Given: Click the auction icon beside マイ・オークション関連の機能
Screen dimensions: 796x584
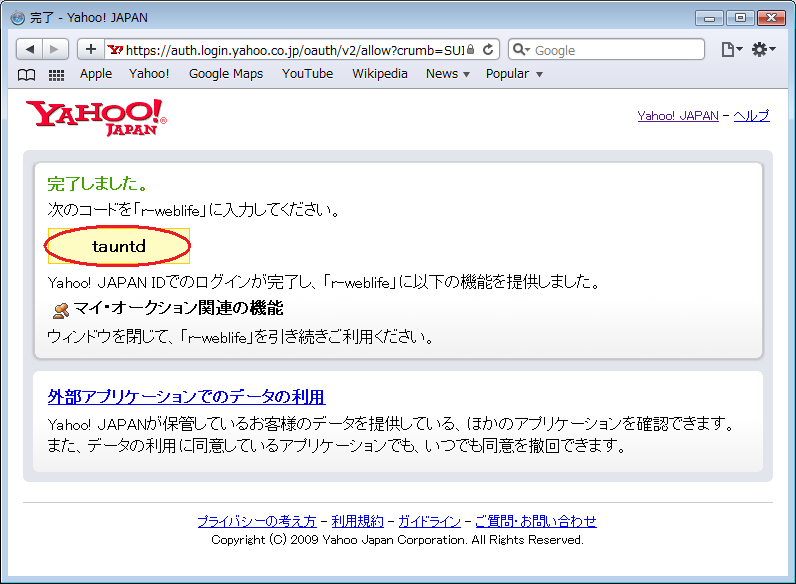Looking at the screenshot, I should point(61,310).
